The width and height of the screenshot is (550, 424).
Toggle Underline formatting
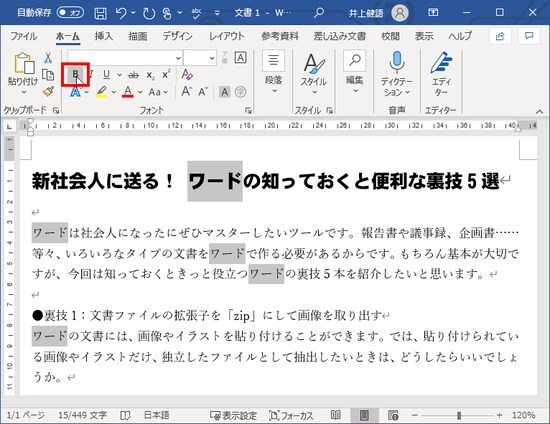coord(107,74)
